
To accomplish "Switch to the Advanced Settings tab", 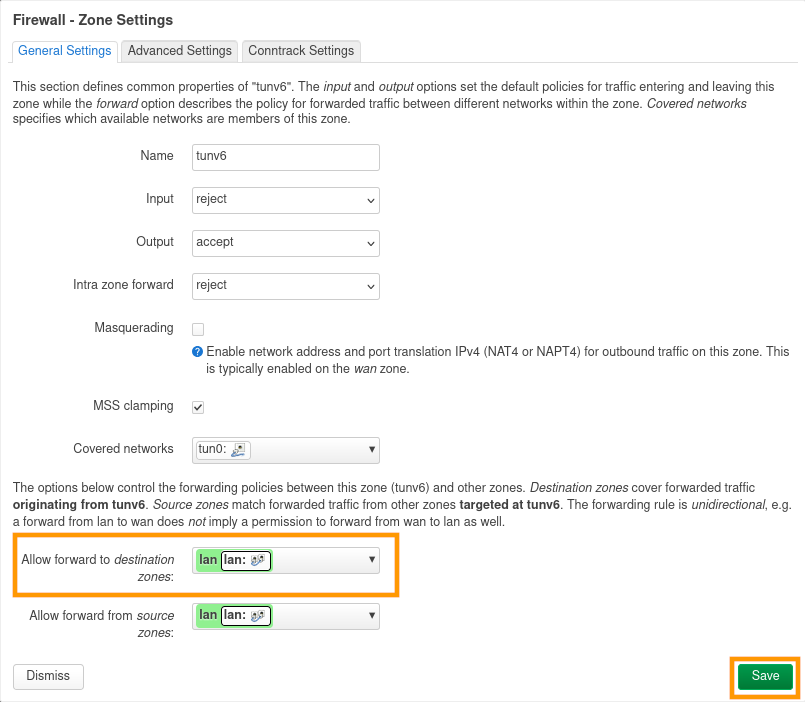I will 180,51.
